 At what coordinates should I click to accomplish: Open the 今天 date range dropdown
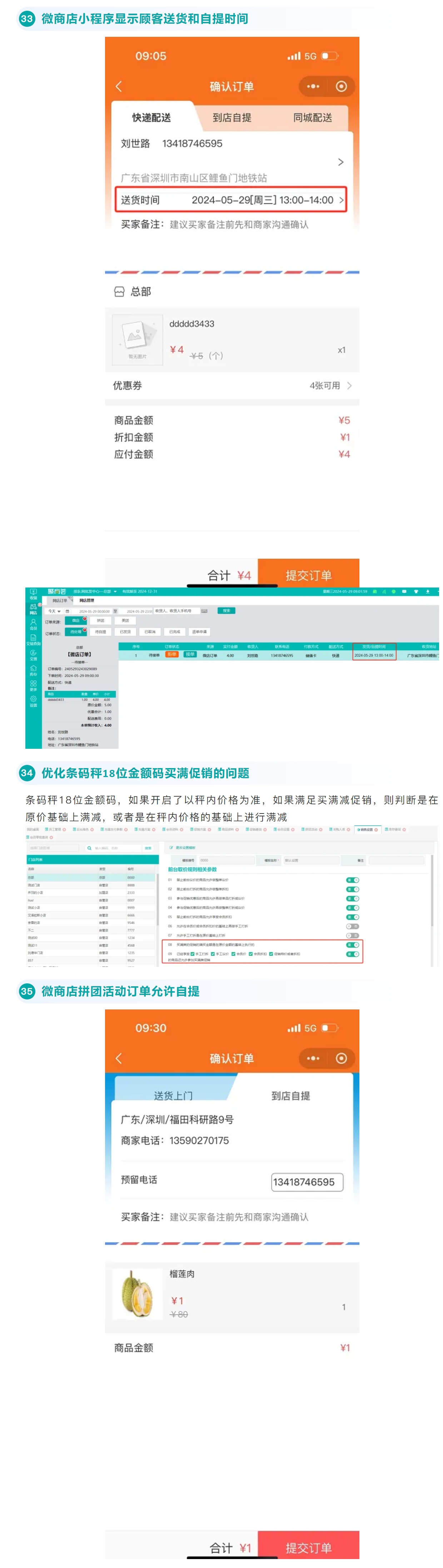point(54,611)
